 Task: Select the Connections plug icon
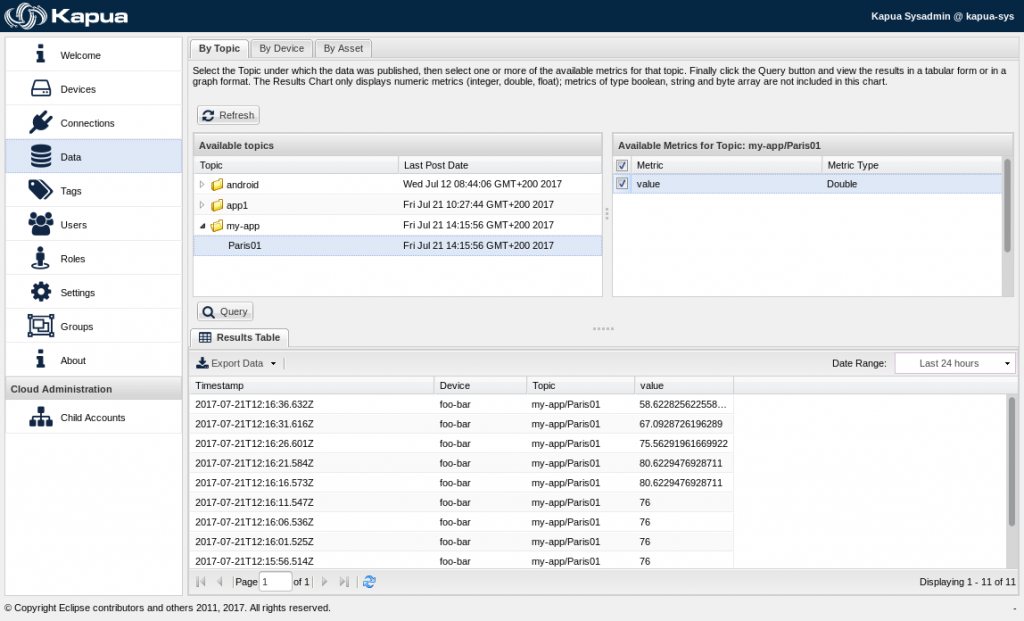point(40,122)
